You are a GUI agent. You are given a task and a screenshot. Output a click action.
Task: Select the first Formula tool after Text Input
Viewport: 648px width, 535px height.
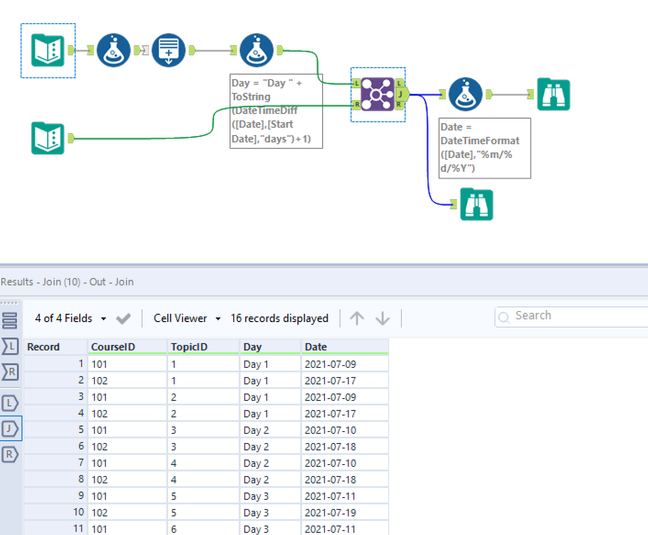click(x=113, y=50)
